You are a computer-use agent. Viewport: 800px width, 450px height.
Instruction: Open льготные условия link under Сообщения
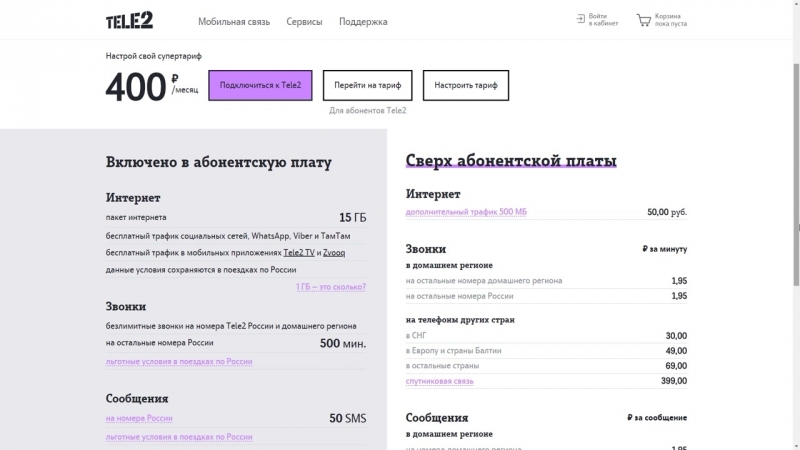179,437
